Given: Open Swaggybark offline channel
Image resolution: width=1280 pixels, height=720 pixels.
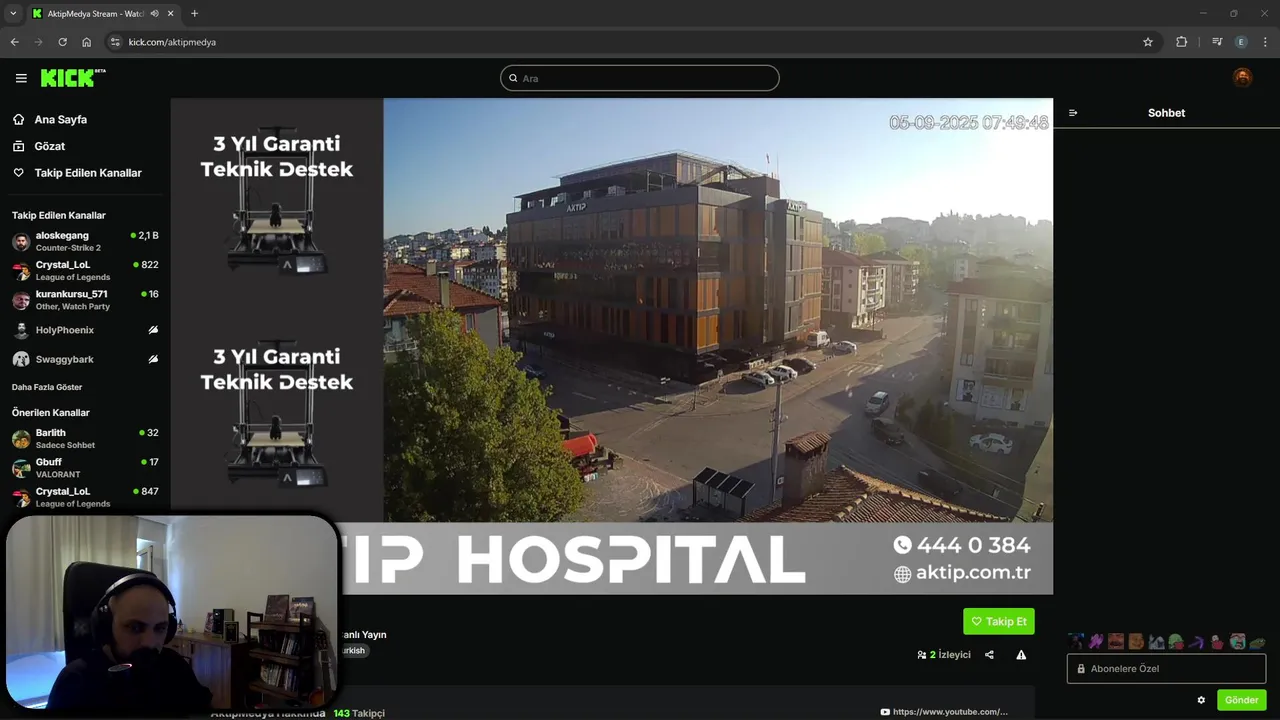Looking at the screenshot, I should click(x=85, y=359).
